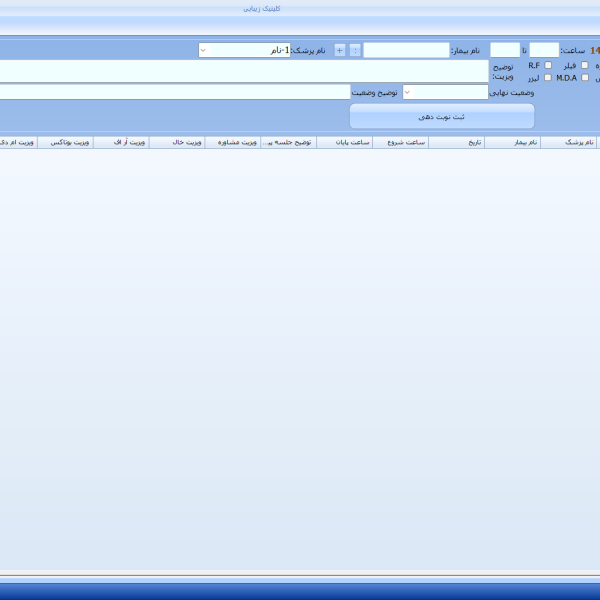The image size is (600, 600).
Task: Select the تاریخ column header
Action: [457, 143]
